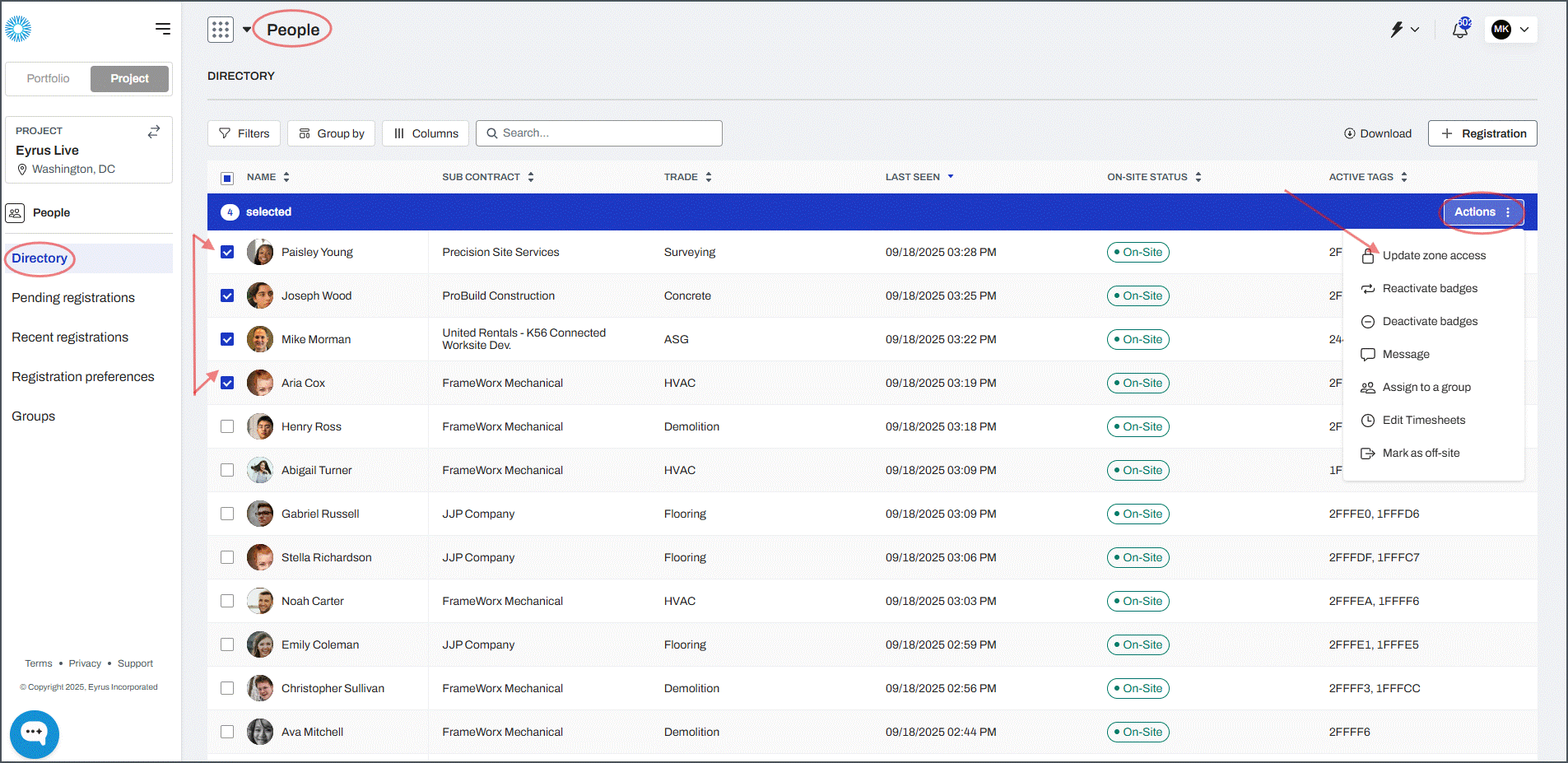Open the Terms link
Viewport: 1568px width, 763px height.
[x=39, y=663]
